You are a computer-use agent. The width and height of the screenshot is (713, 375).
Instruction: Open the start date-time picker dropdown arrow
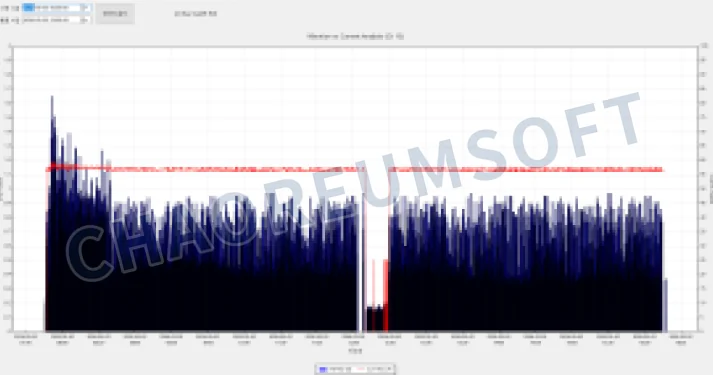85,7
